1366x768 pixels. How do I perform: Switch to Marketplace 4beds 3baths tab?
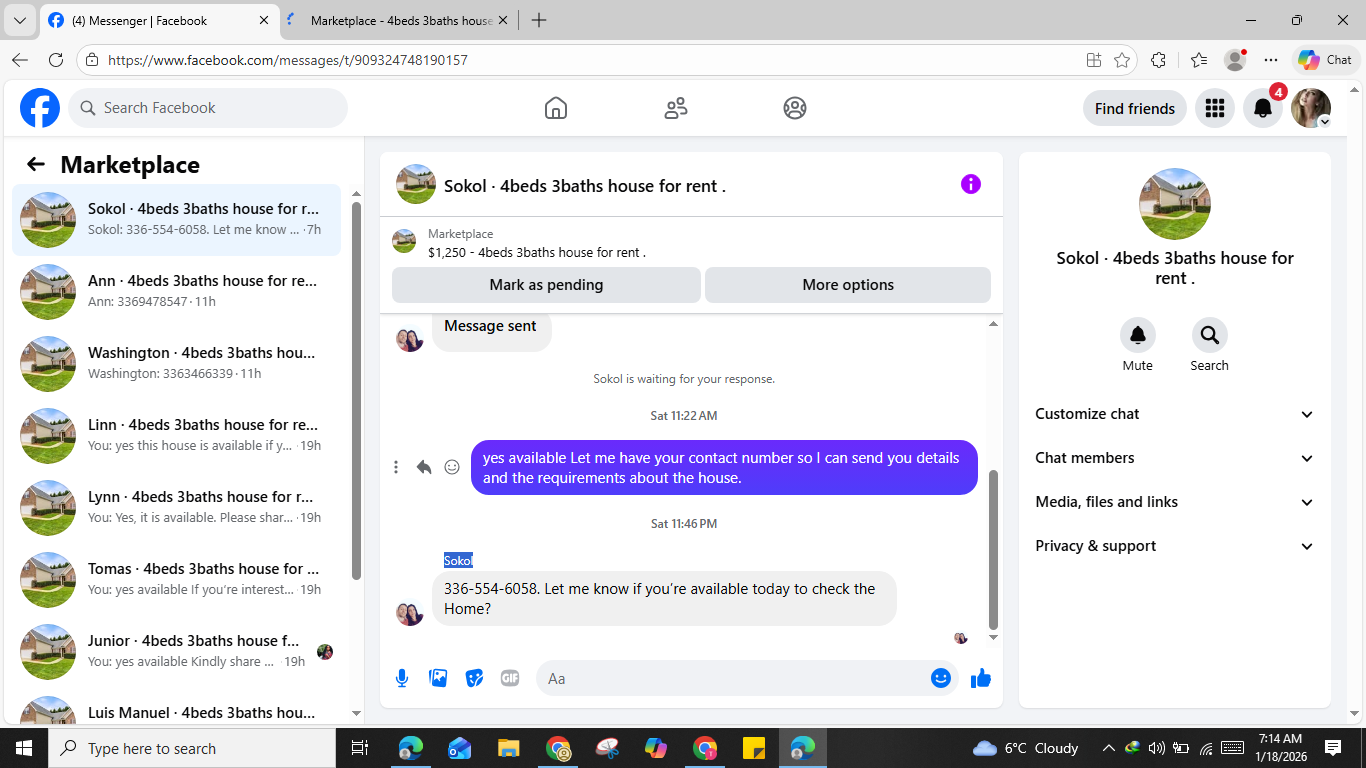[x=400, y=20]
